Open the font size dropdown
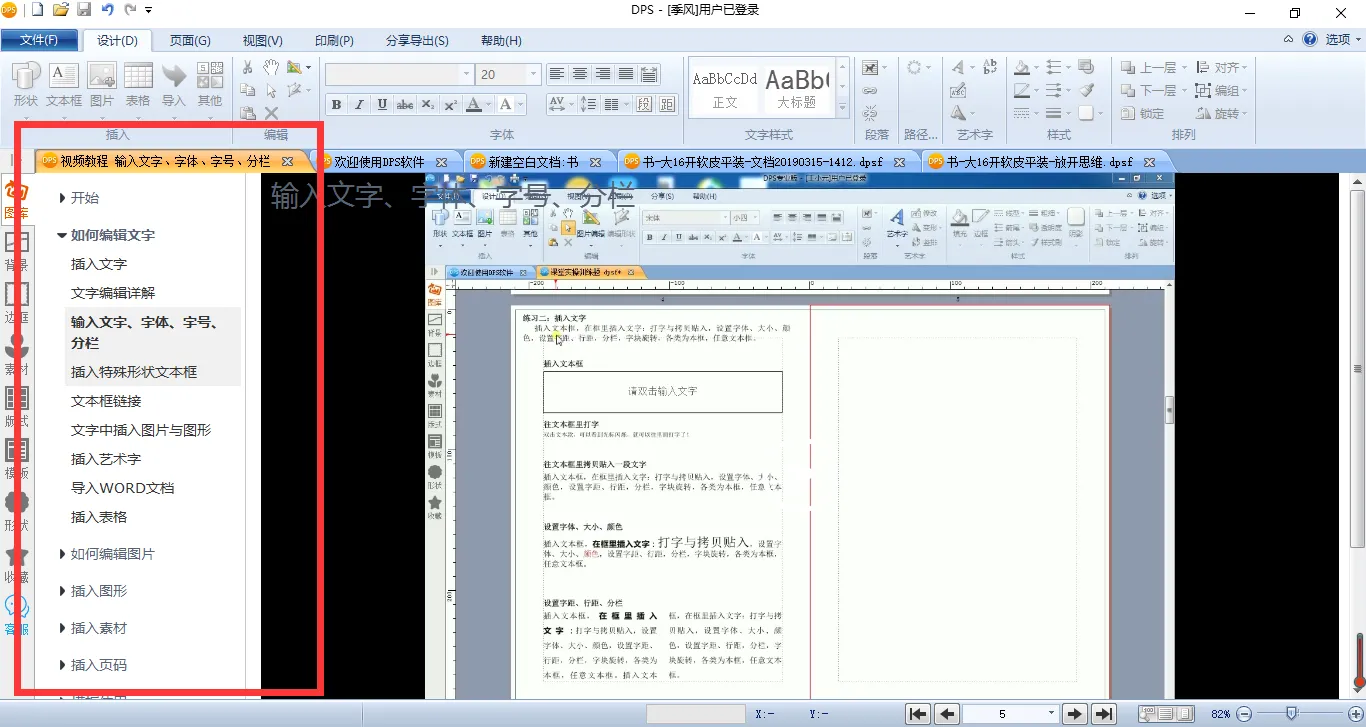Image resolution: width=1366 pixels, height=727 pixels. click(533, 74)
